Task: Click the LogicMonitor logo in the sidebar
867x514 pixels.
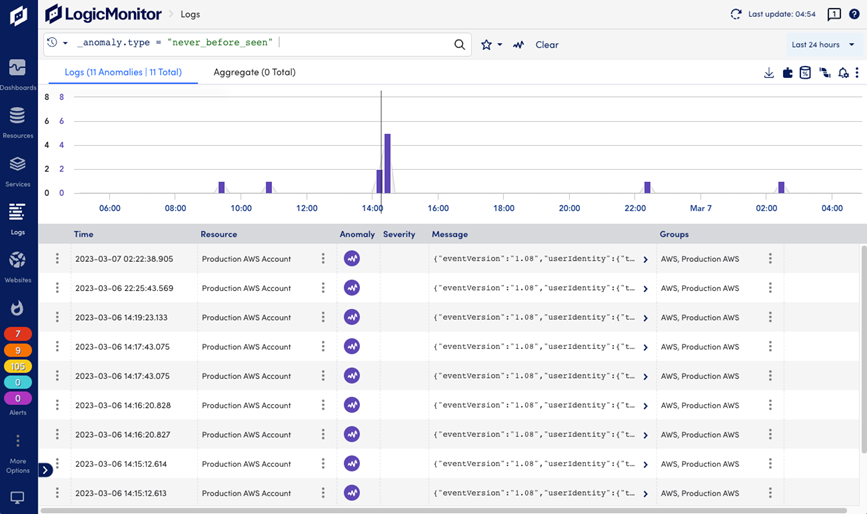Action: 18,15
